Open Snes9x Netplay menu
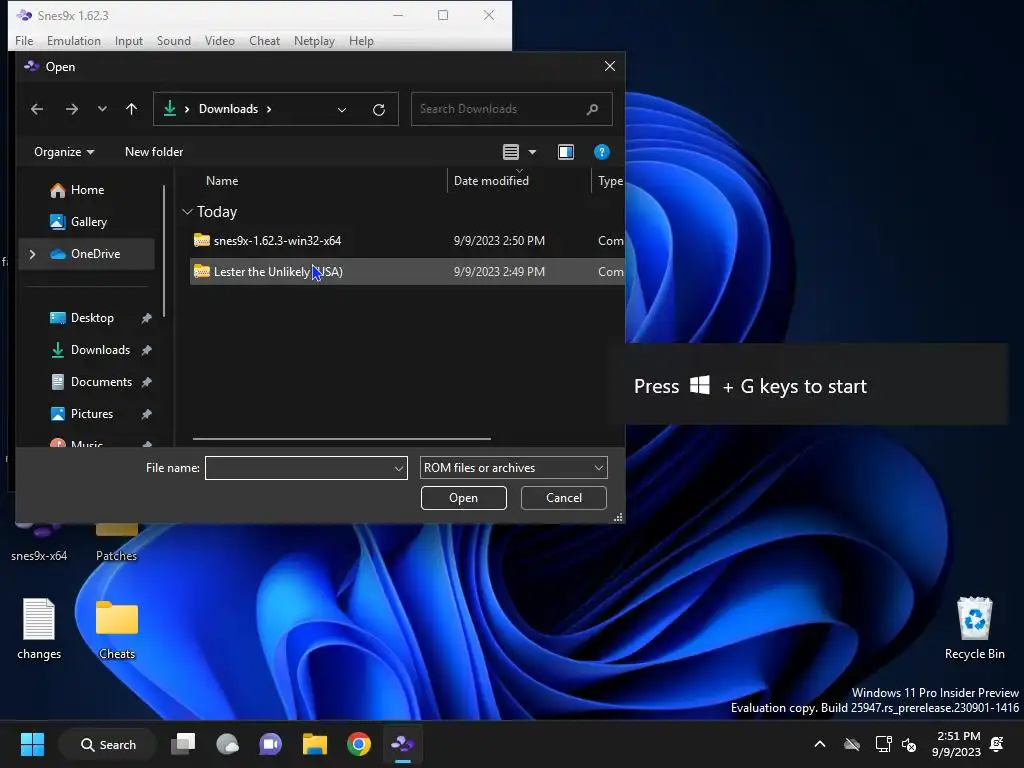 tap(314, 40)
